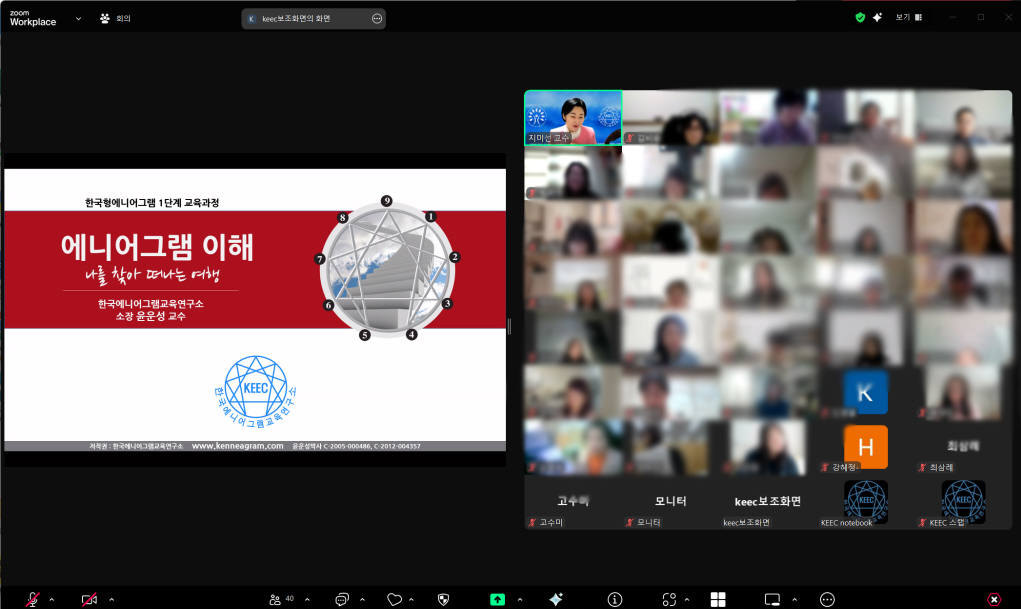Select the KEEC 스탭 participant tile
1021x609 pixels.
coord(964,502)
